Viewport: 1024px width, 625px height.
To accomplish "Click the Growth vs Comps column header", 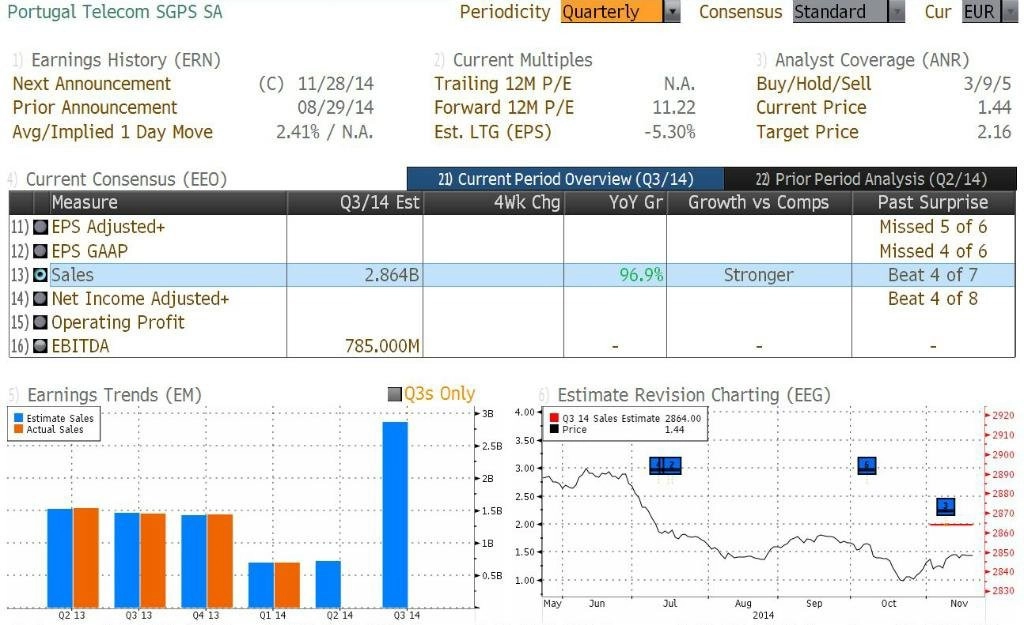I will pos(758,202).
